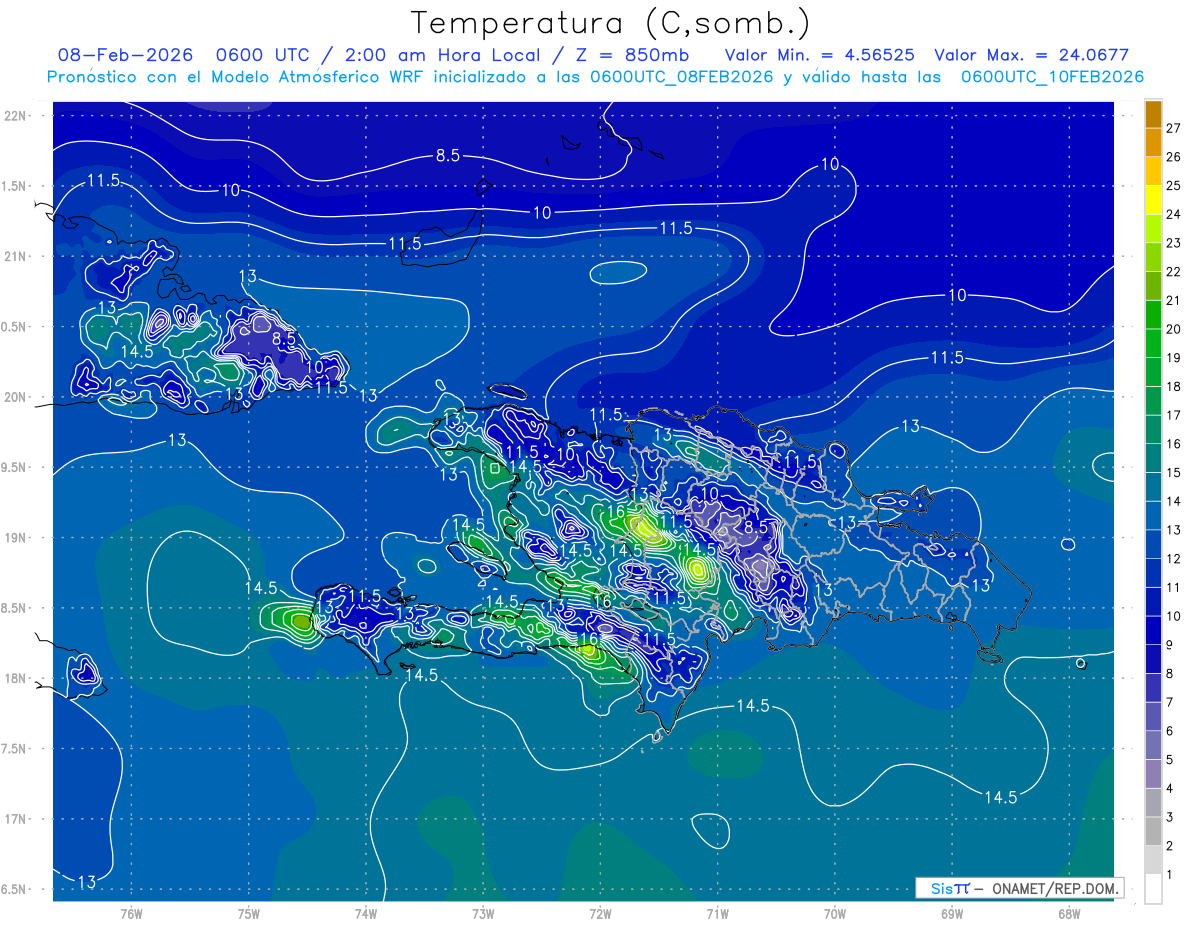Click the legend label '21'
Screen dimensions: 1200x927
(x=1173, y=300)
